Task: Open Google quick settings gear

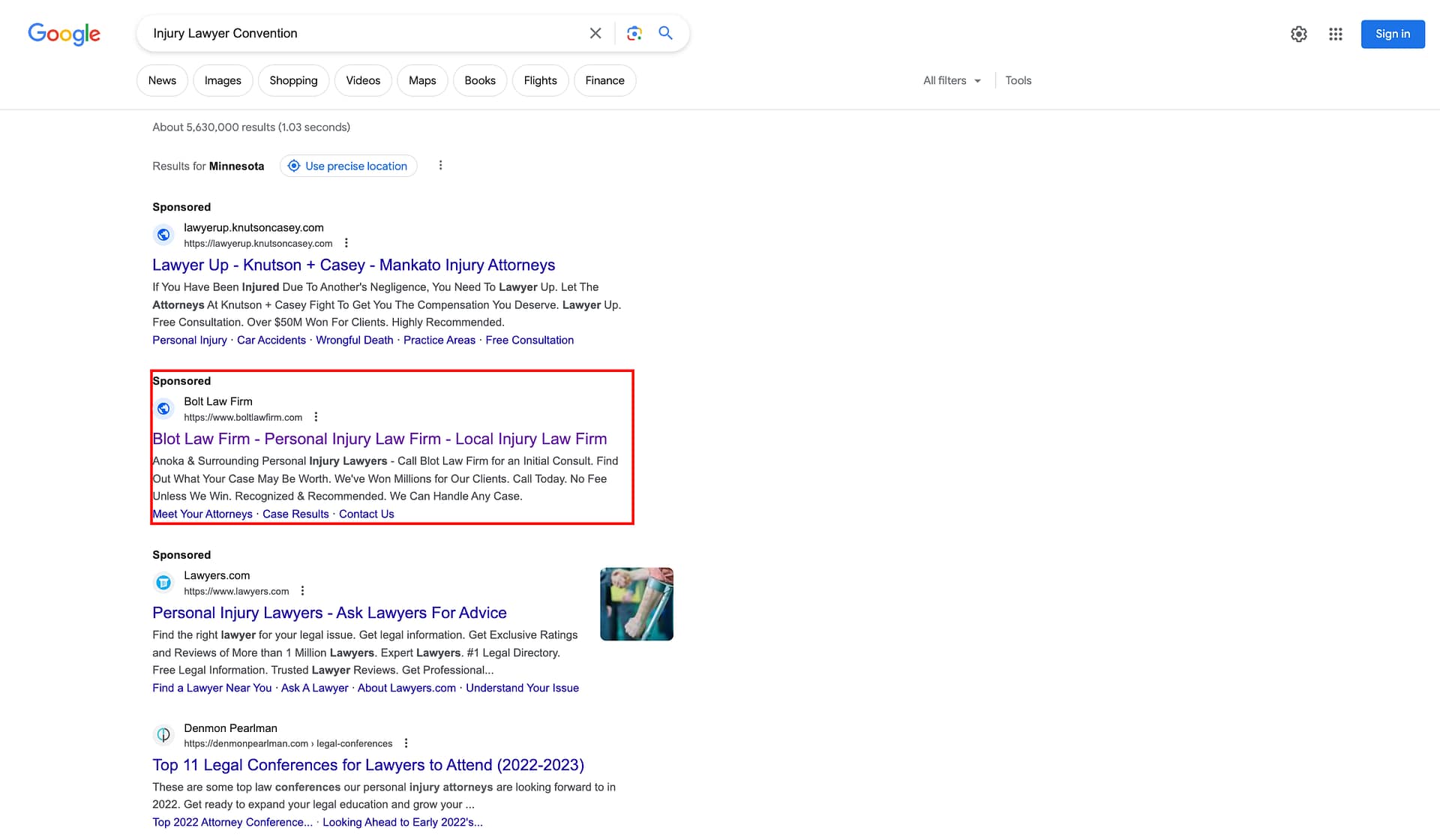Action: tap(1299, 34)
